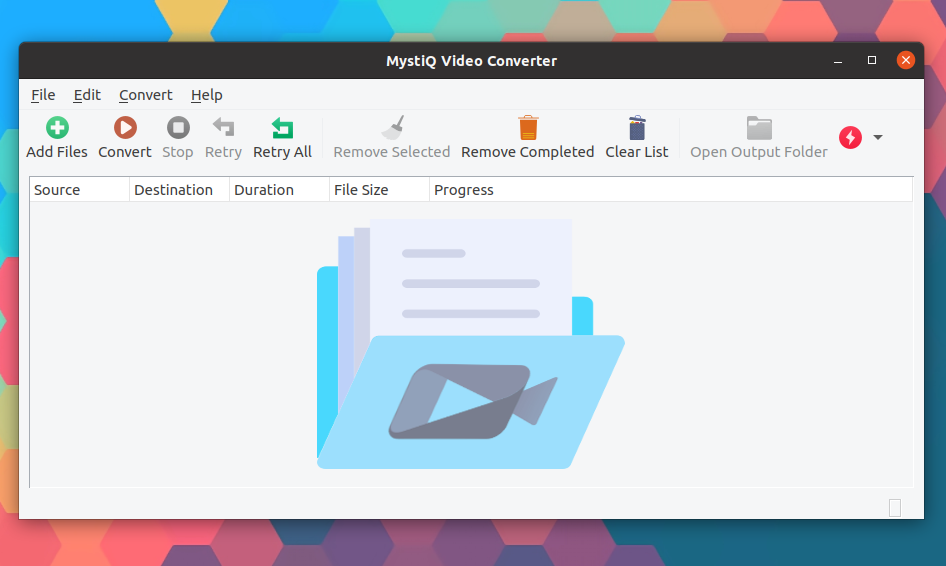Click the Progress column header
Screen dimensions: 946x566
pyautogui.click(x=671, y=190)
